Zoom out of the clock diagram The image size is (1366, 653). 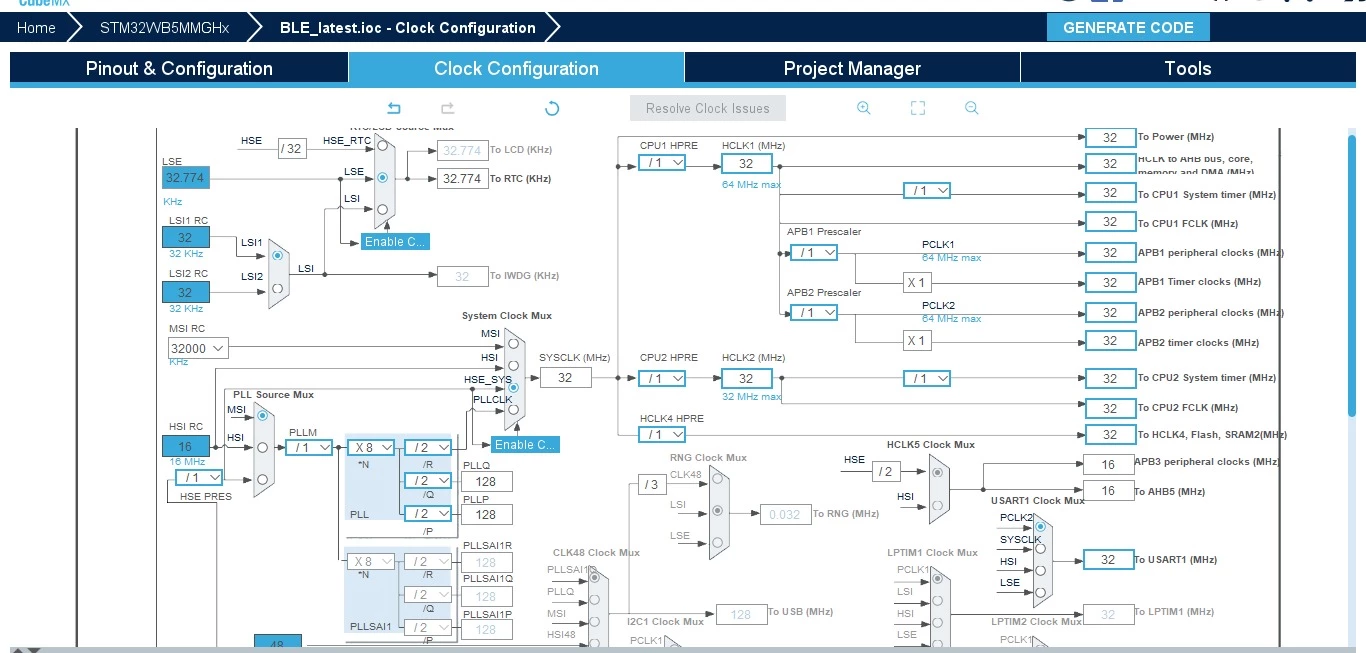coord(972,108)
